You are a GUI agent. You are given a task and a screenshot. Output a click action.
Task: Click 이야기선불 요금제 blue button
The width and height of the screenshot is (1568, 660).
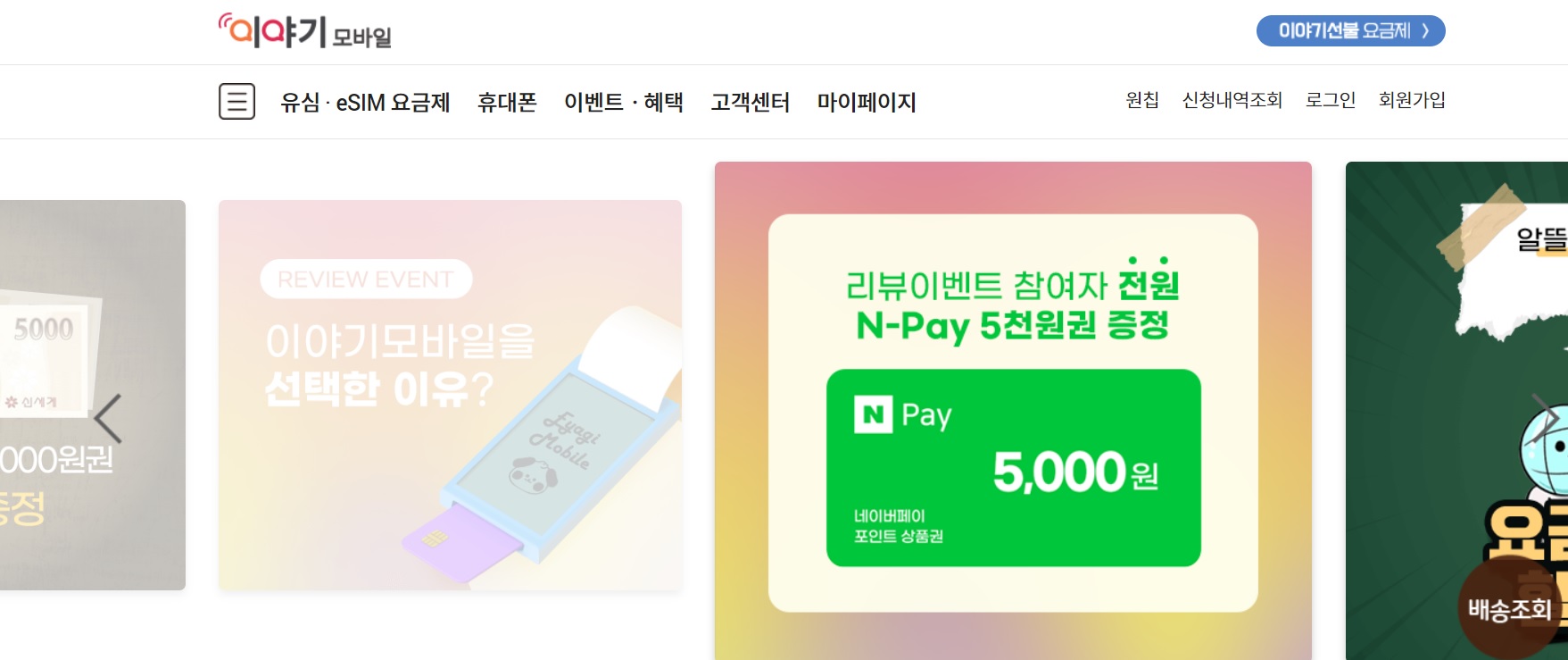click(1350, 31)
